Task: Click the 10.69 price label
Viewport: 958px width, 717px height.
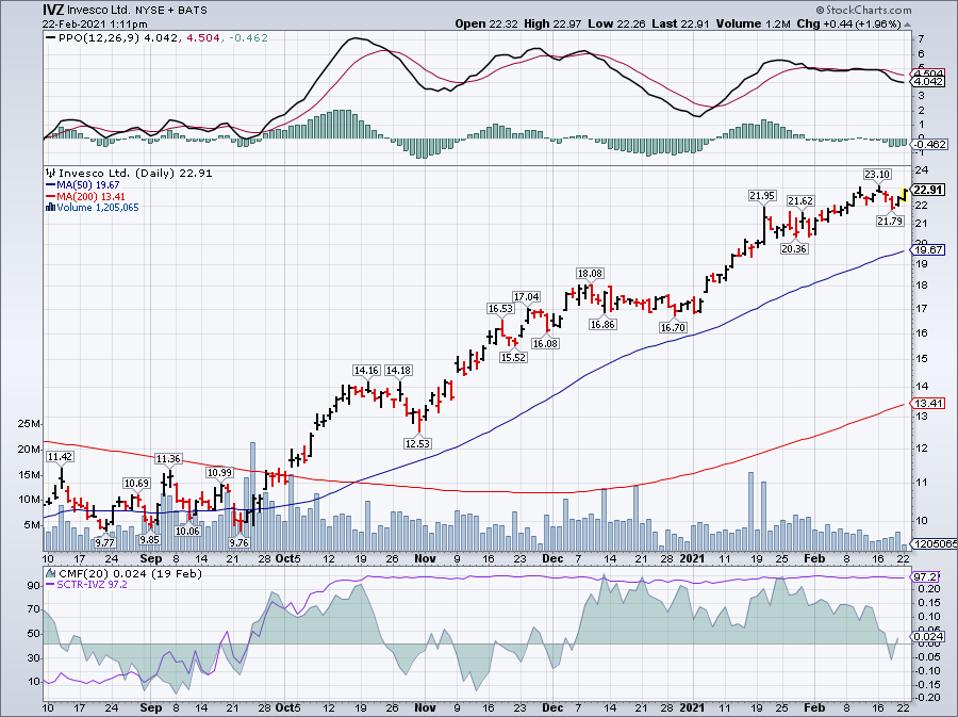Action: [136, 483]
